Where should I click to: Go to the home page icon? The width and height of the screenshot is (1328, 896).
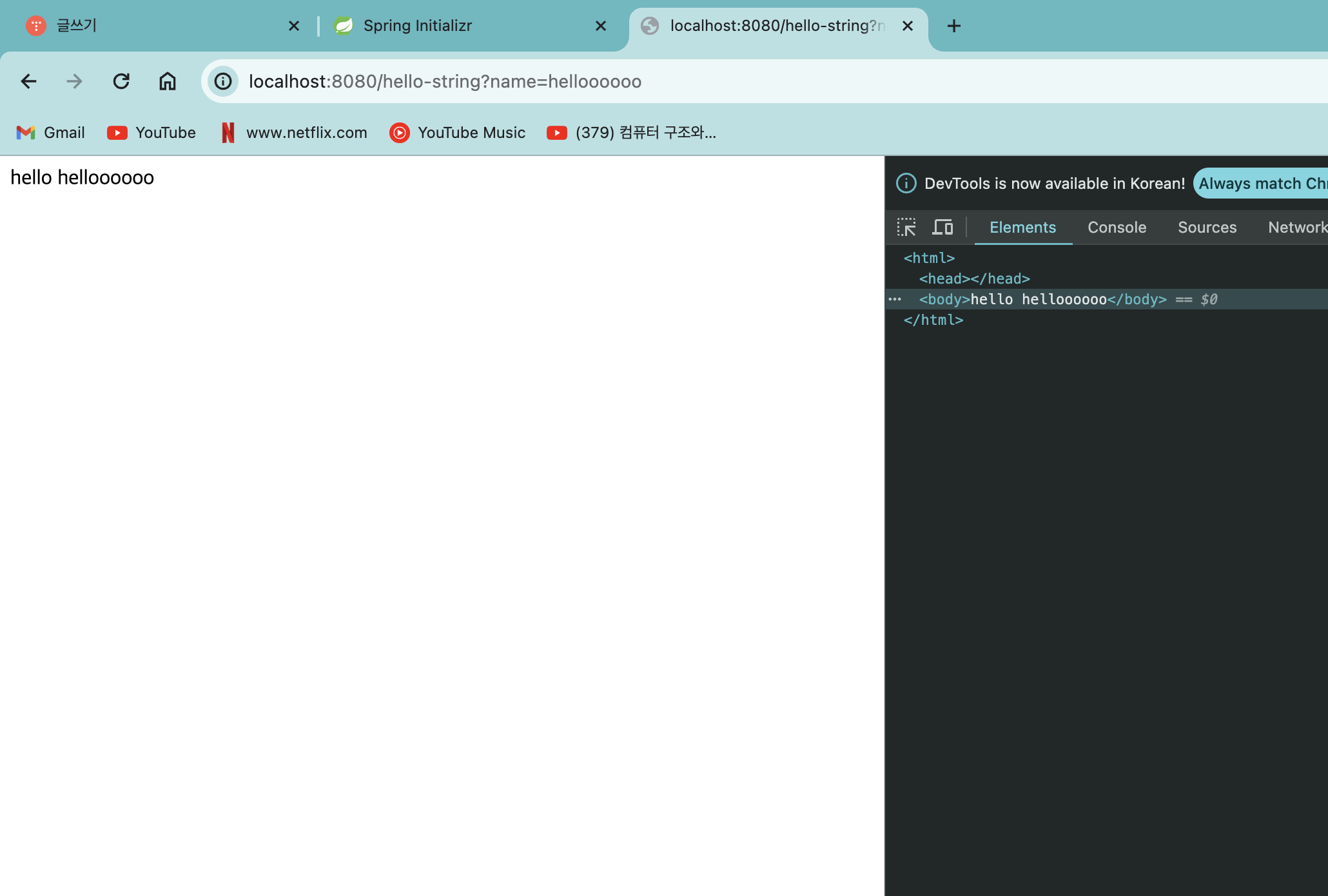168,81
